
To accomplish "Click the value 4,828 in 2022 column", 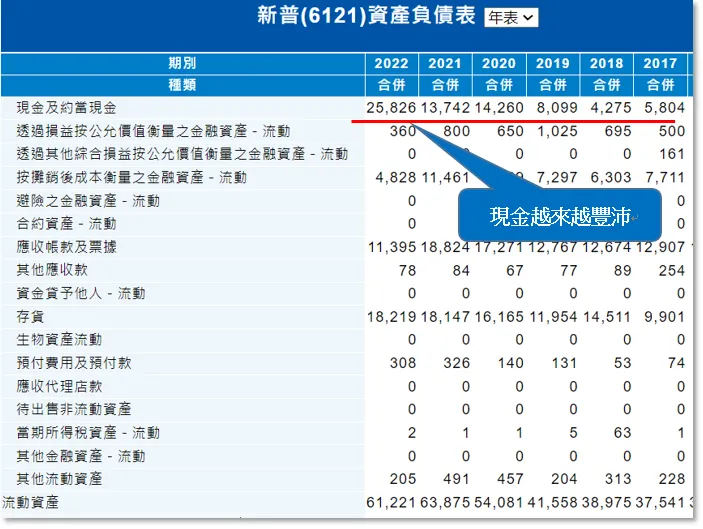I will coord(396,178).
